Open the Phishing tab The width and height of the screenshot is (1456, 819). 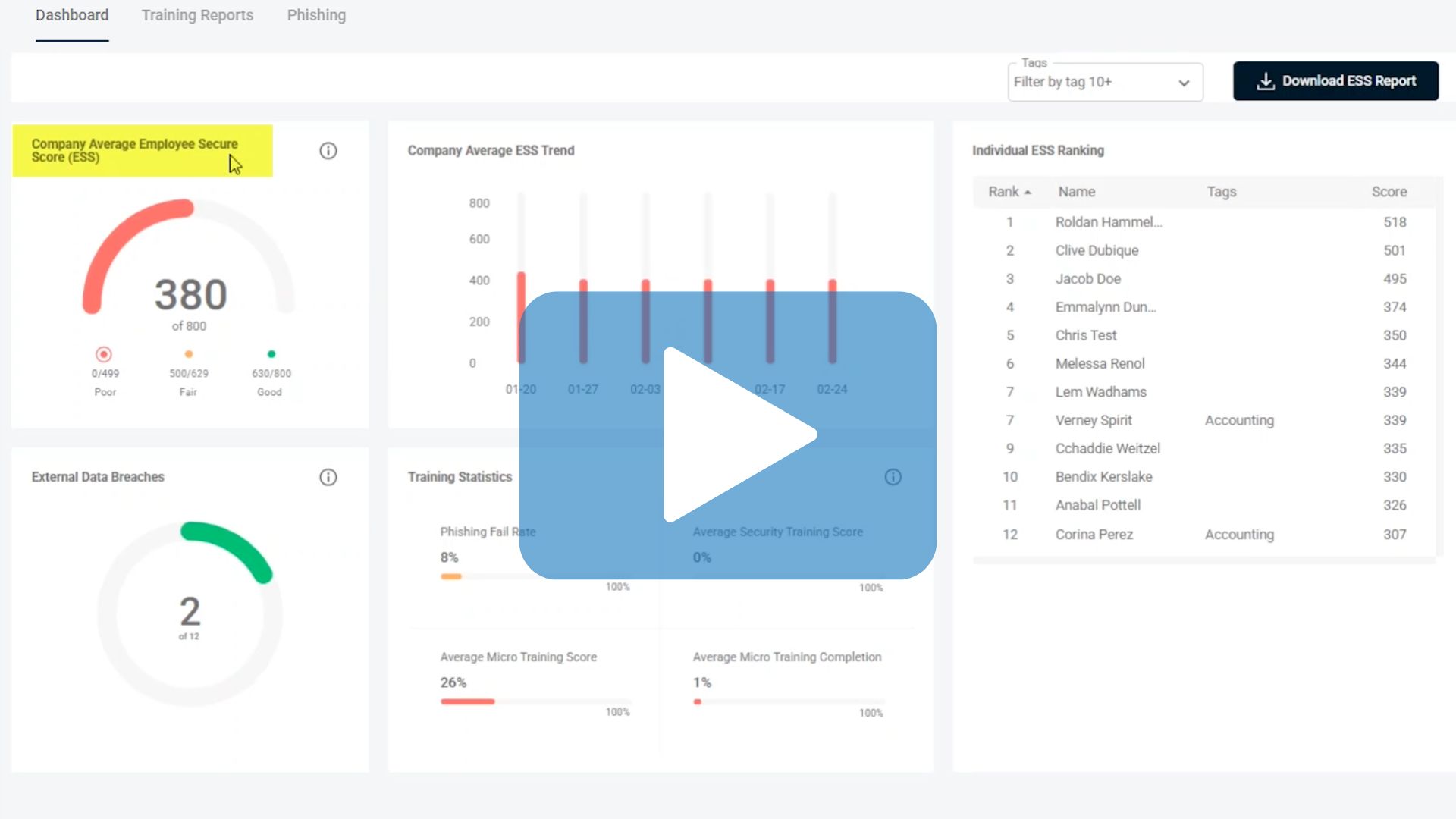[316, 15]
